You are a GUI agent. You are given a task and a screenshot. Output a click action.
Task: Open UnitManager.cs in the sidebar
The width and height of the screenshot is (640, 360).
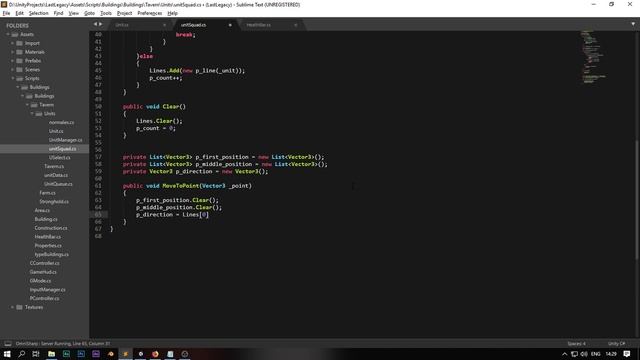65,140
